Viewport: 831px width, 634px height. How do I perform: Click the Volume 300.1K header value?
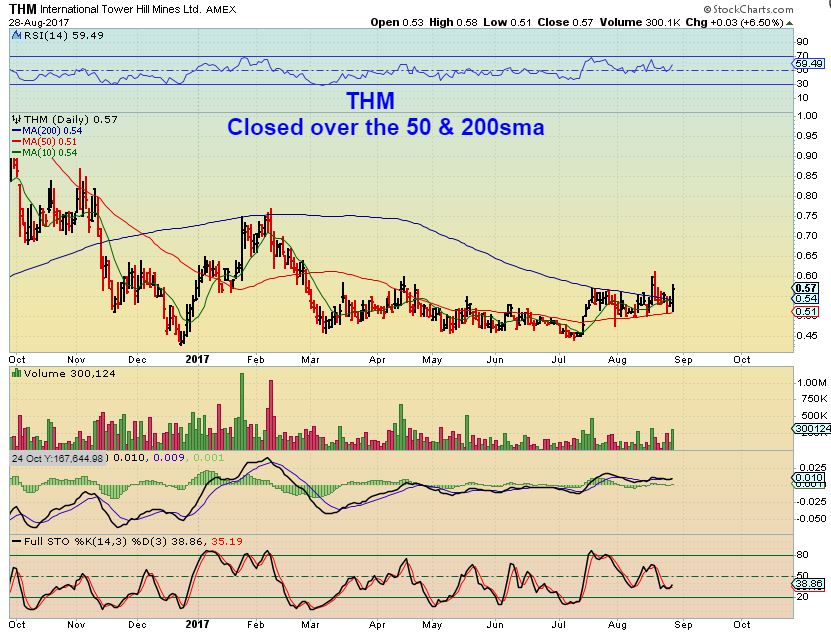click(x=640, y=22)
